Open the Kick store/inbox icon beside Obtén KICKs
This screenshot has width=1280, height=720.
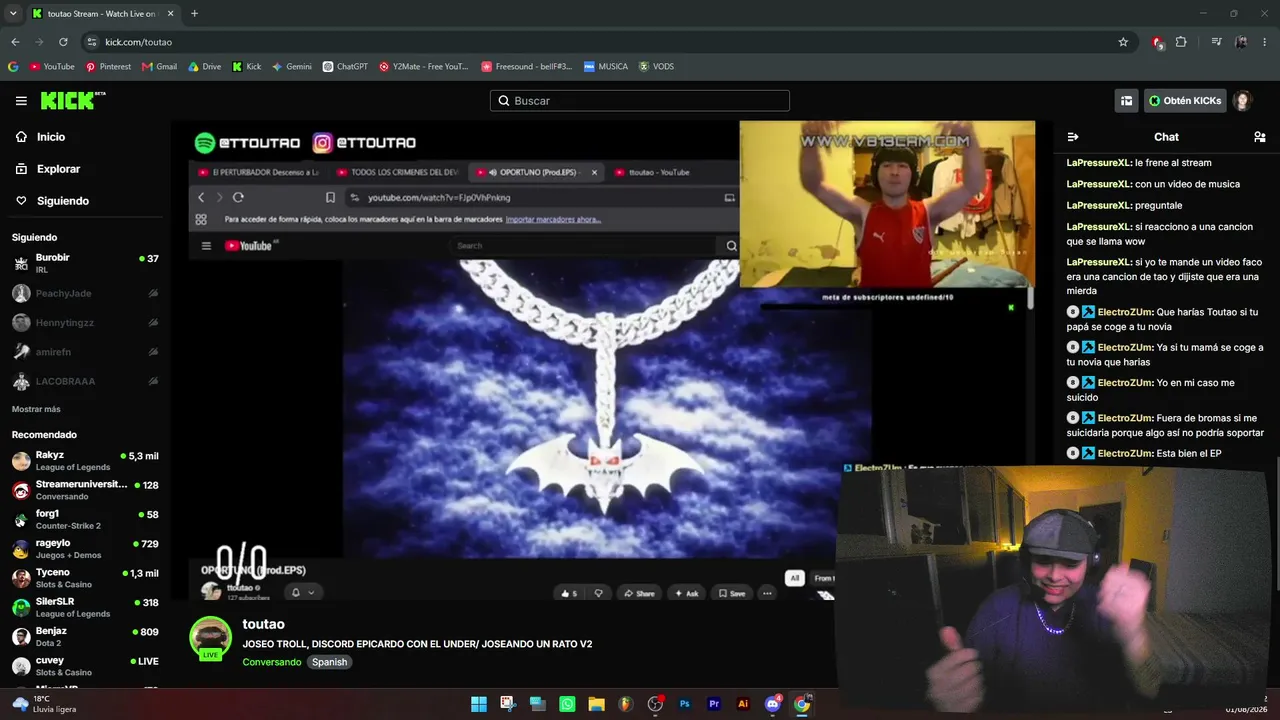1126,101
